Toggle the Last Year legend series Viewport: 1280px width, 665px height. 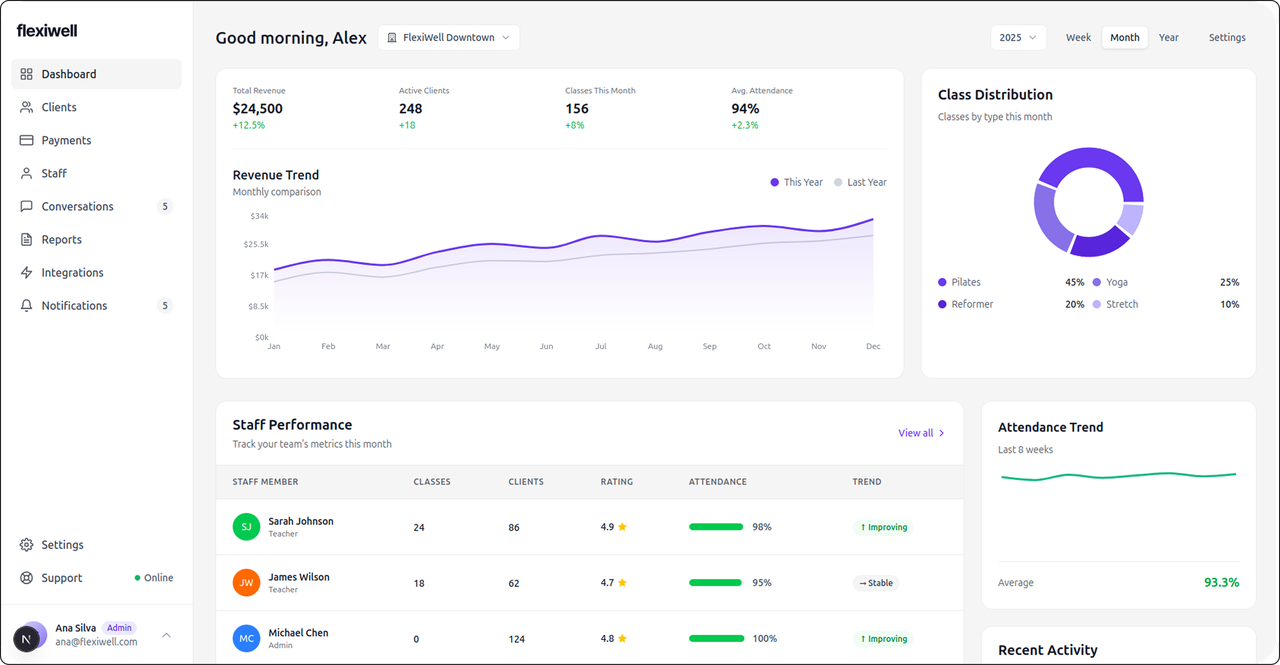pos(860,182)
